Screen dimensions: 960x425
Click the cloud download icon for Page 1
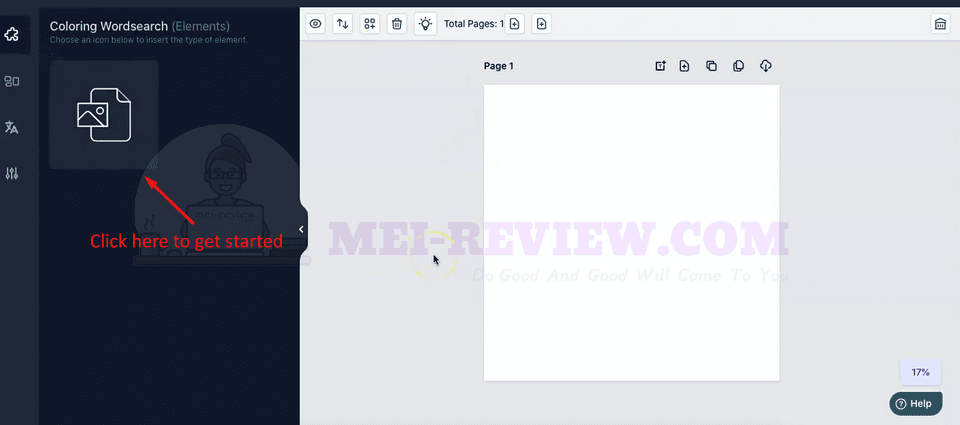point(765,66)
